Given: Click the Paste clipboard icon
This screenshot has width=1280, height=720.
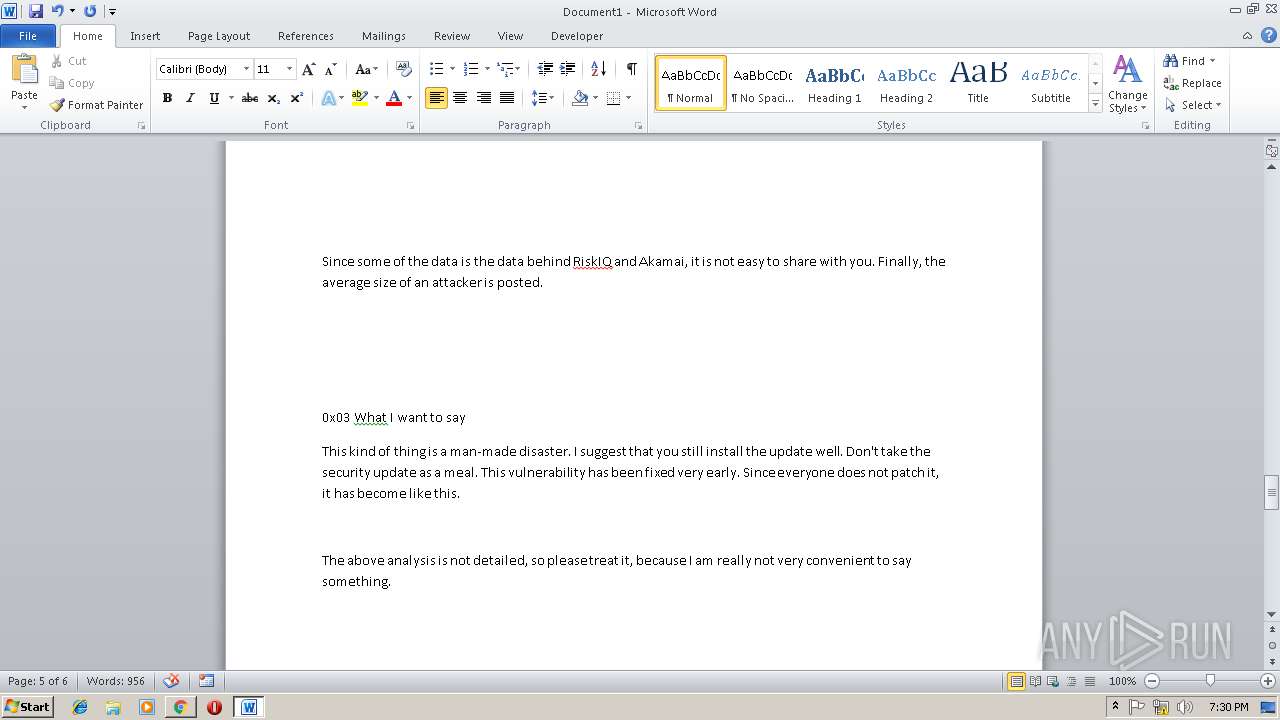Looking at the screenshot, I should coord(24,70).
